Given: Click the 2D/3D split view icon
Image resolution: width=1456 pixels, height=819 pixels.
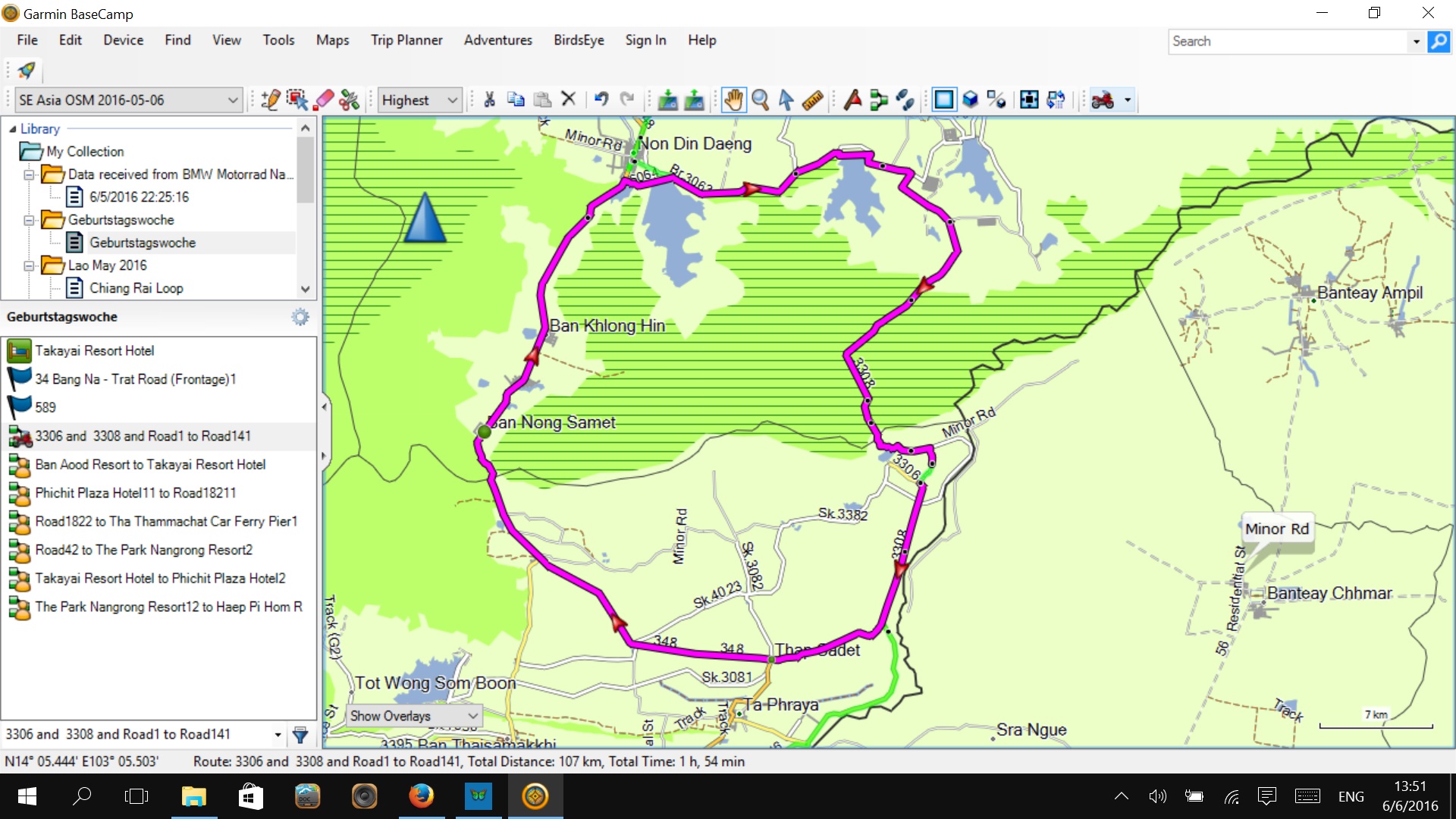Looking at the screenshot, I should click(x=996, y=99).
